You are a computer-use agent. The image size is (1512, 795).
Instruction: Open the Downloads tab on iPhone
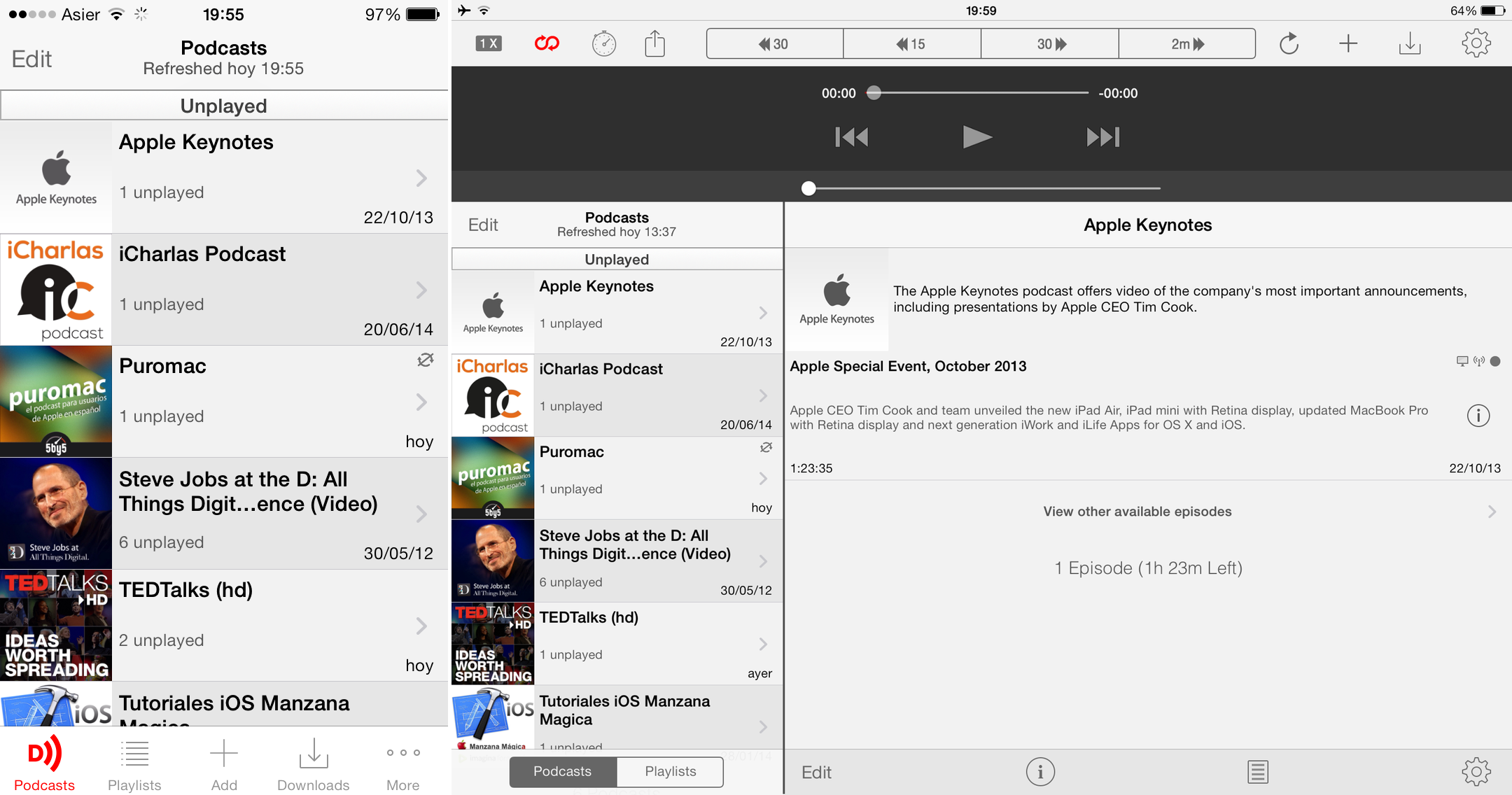313,766
